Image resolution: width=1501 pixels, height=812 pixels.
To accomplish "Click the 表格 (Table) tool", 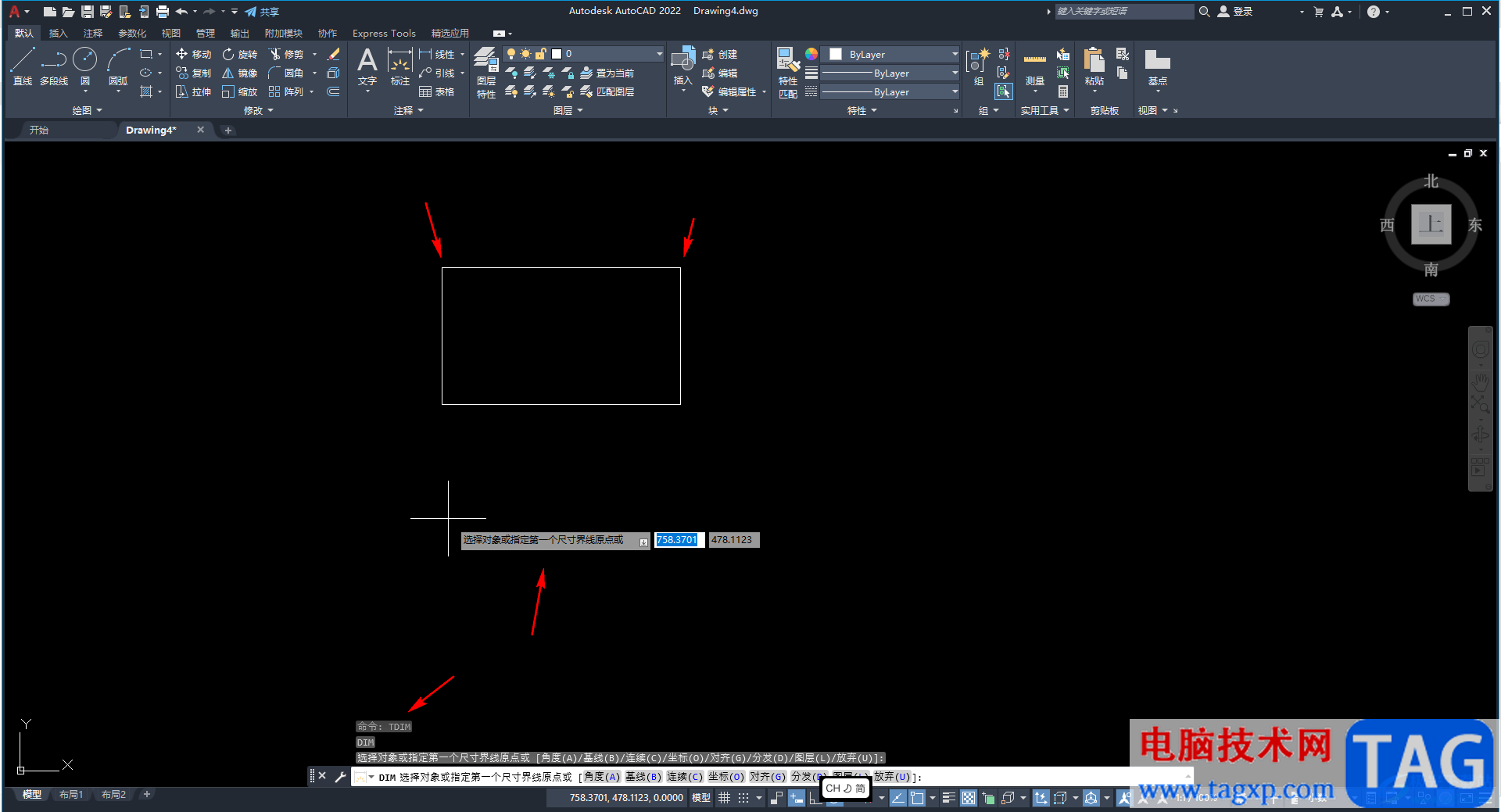I will tap(437, 91).
